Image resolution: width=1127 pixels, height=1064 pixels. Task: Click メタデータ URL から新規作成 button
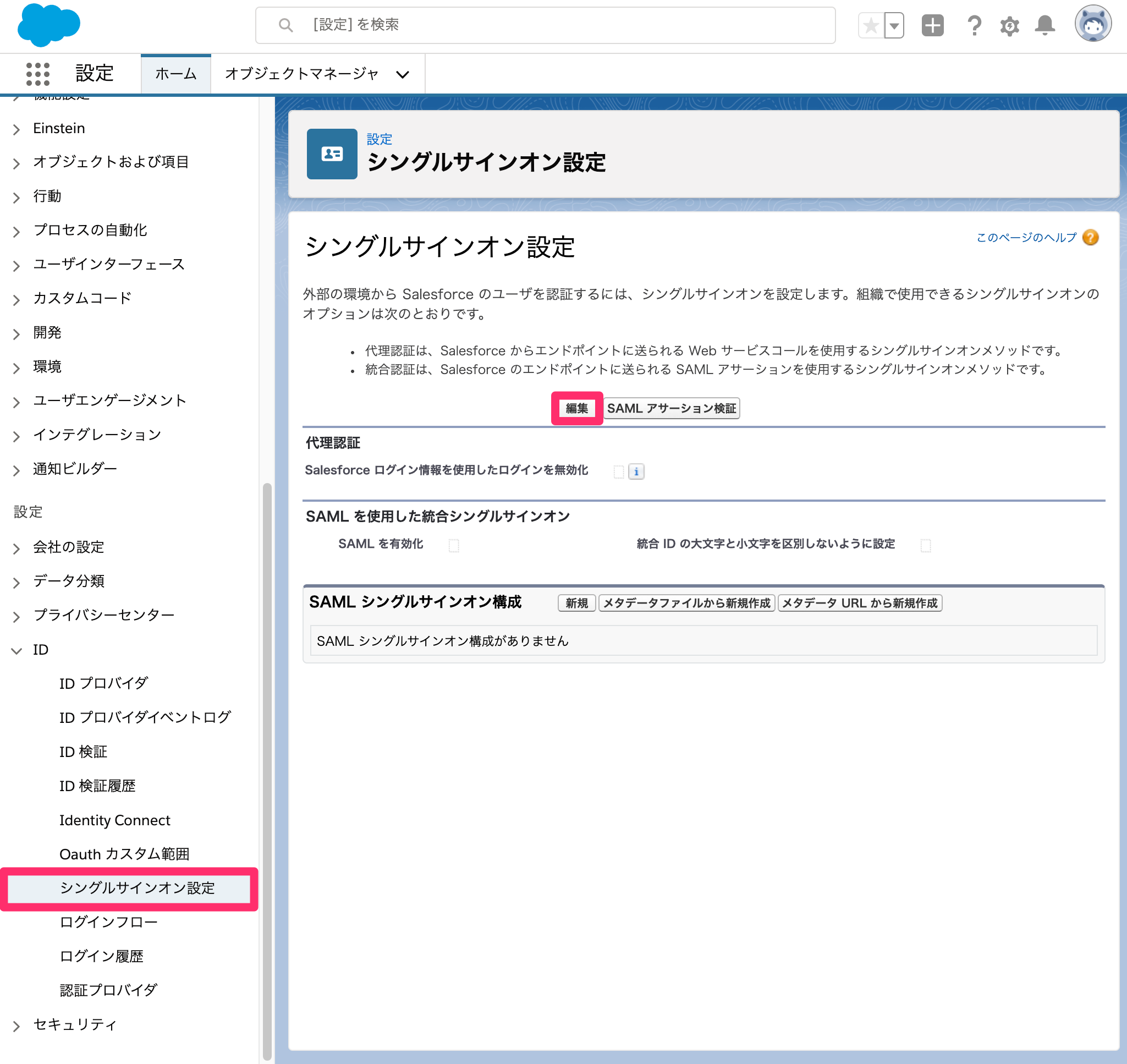click(x=860, y=603)
